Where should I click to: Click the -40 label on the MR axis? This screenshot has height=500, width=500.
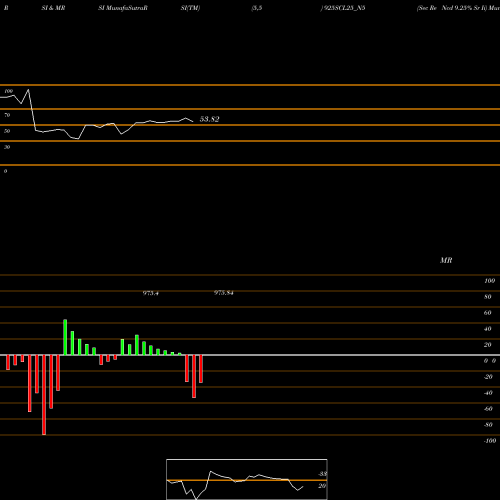point(488,393)
